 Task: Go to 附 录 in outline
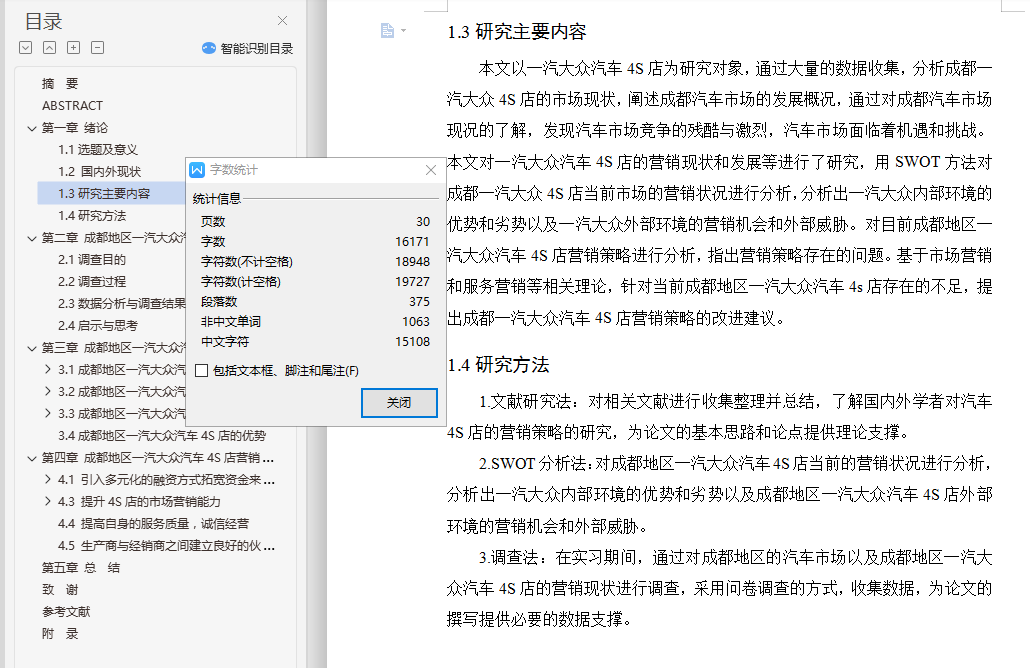(x=60, y=634)
